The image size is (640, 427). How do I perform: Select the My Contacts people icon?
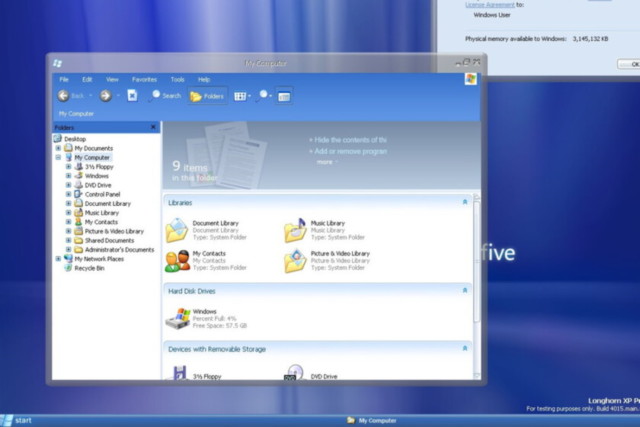coord(178,261)
